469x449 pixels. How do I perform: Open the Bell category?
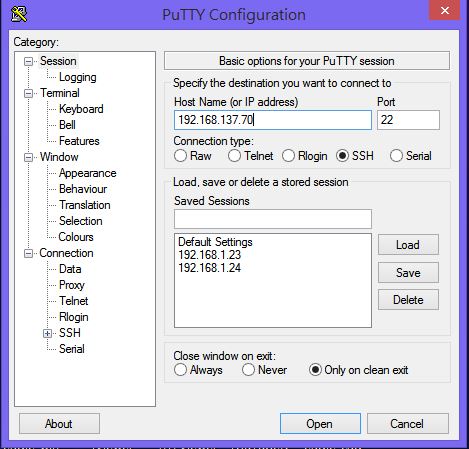pyautogui.click(x=67, y=125)
